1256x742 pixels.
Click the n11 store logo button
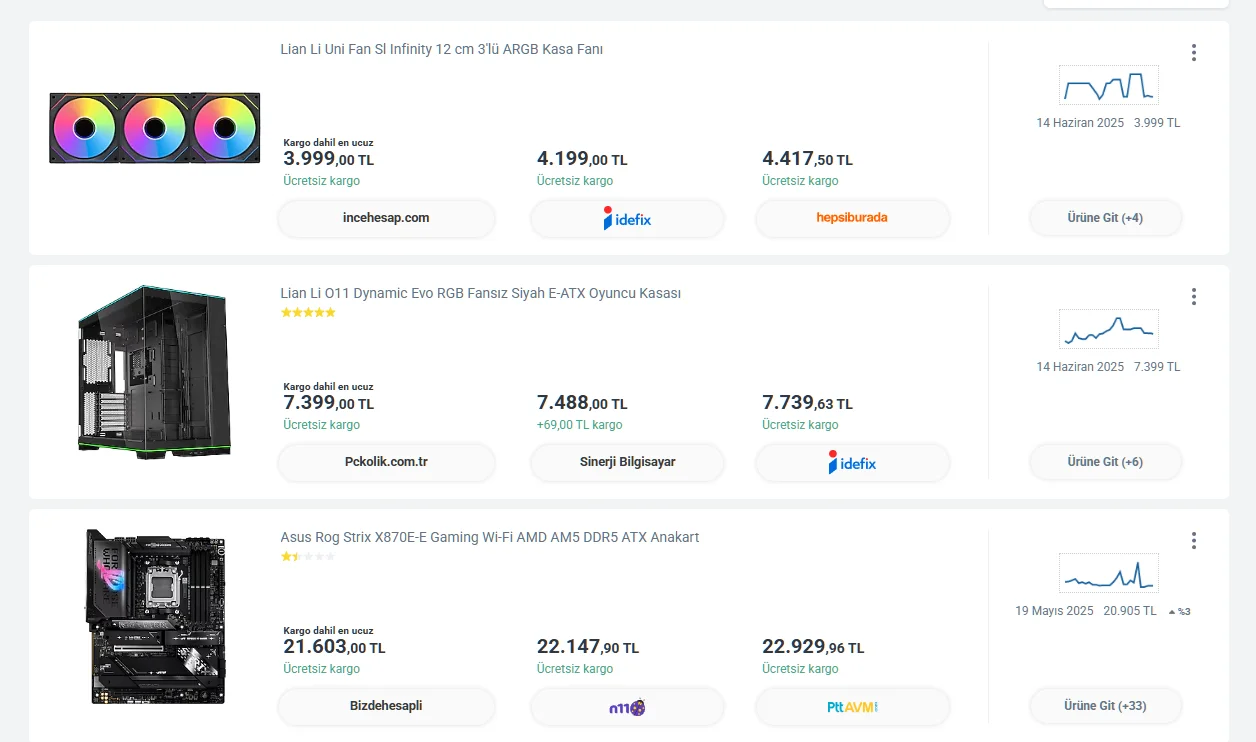(627, 706)
